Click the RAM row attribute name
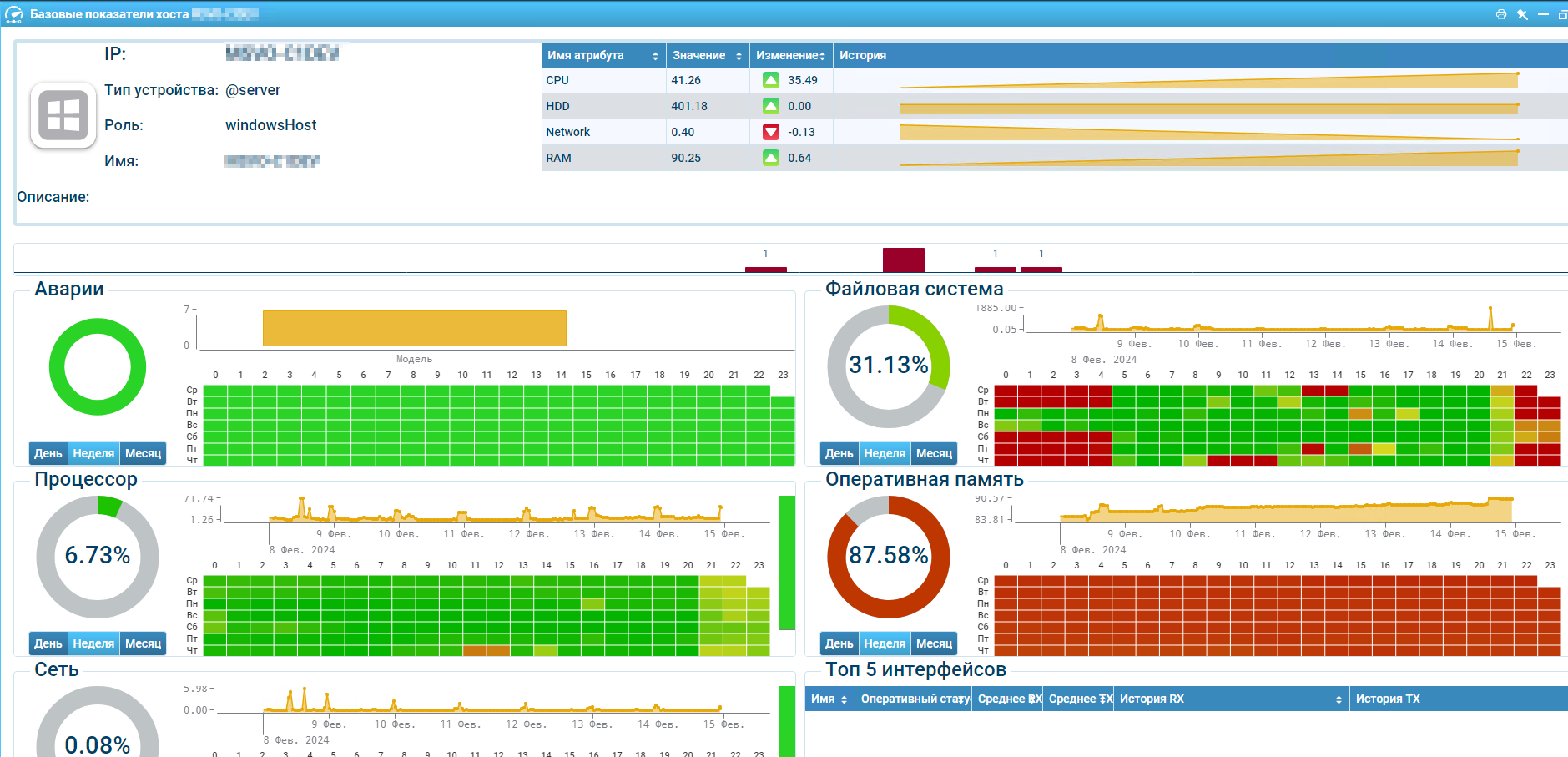 [558, 158]
